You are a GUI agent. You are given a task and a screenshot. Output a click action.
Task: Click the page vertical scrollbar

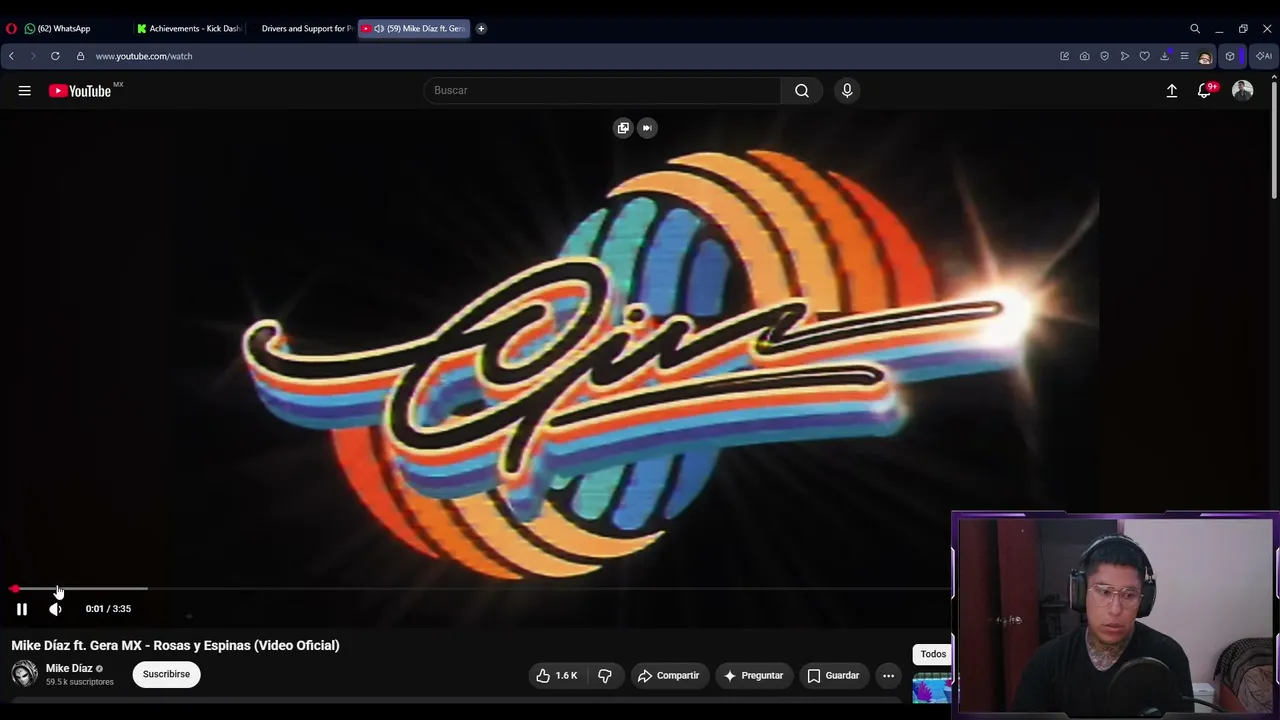coord(1275,140)
